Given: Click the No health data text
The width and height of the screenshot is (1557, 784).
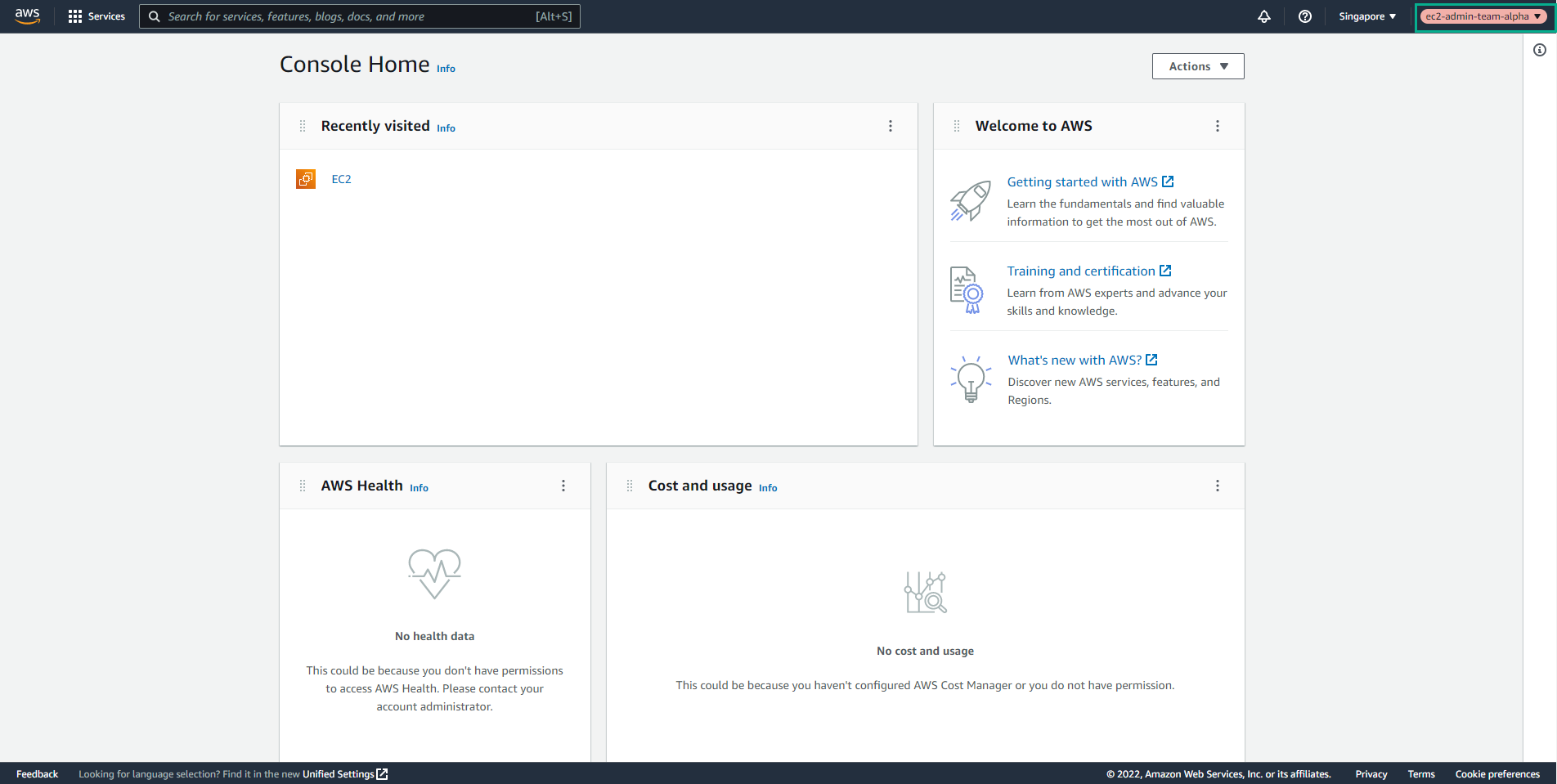Looking at the screenshot, I should (x=434, y=636).
